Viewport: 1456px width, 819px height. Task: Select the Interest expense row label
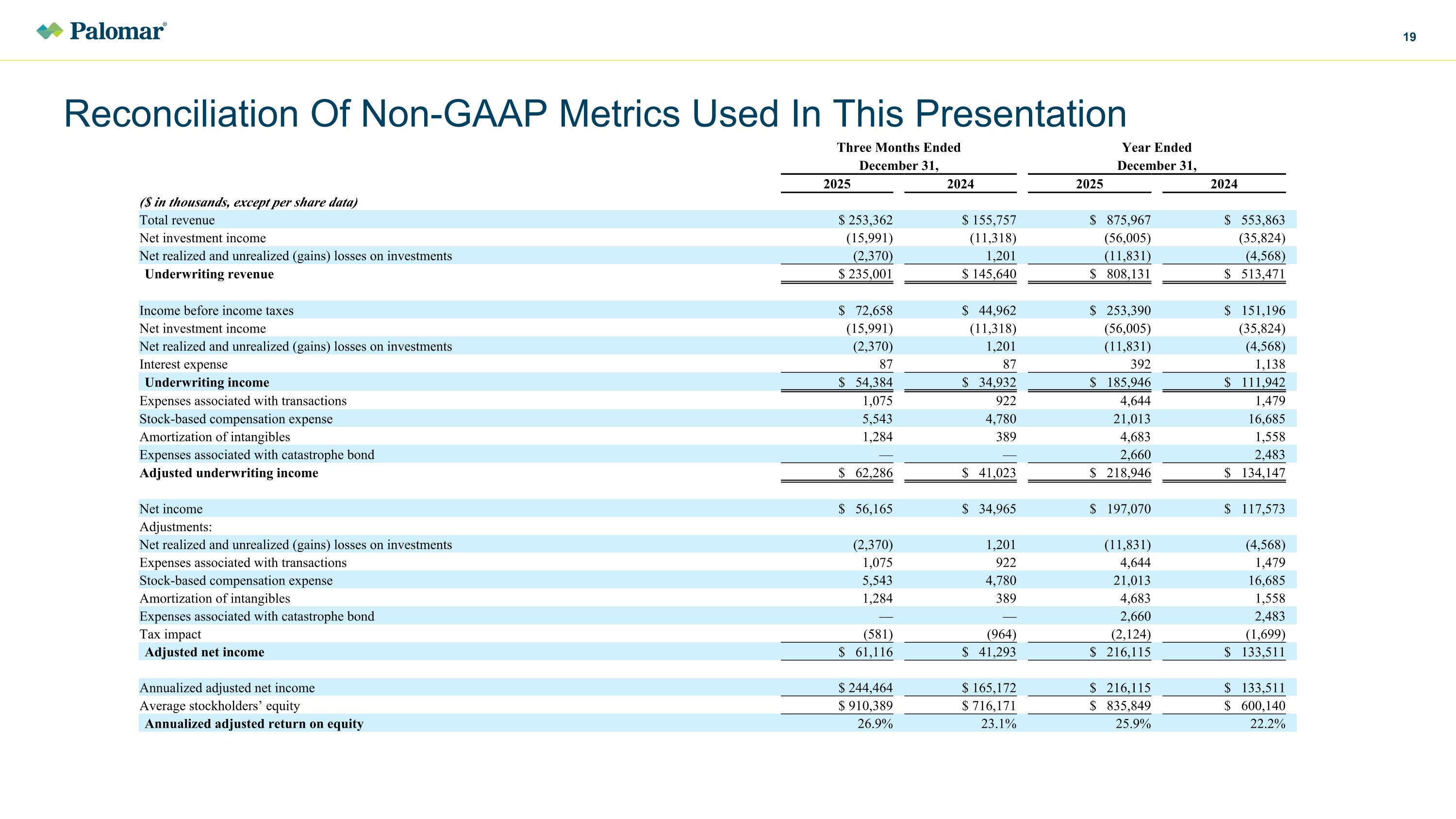pyautogui.click(x=183, y=365)
